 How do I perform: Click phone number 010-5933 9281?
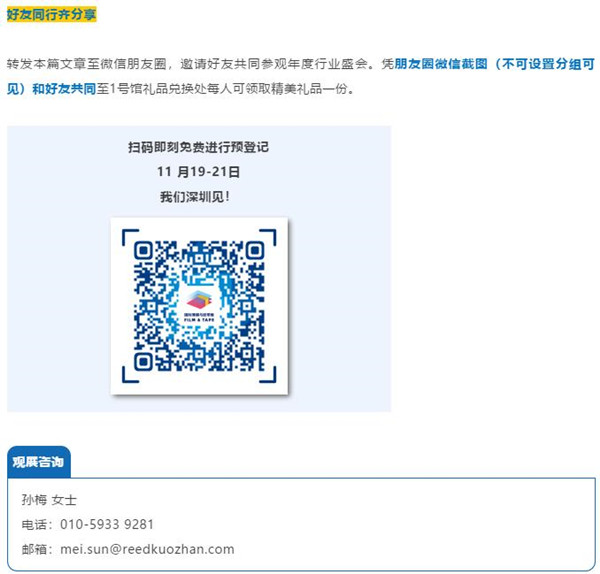click(x=107, y=524)
